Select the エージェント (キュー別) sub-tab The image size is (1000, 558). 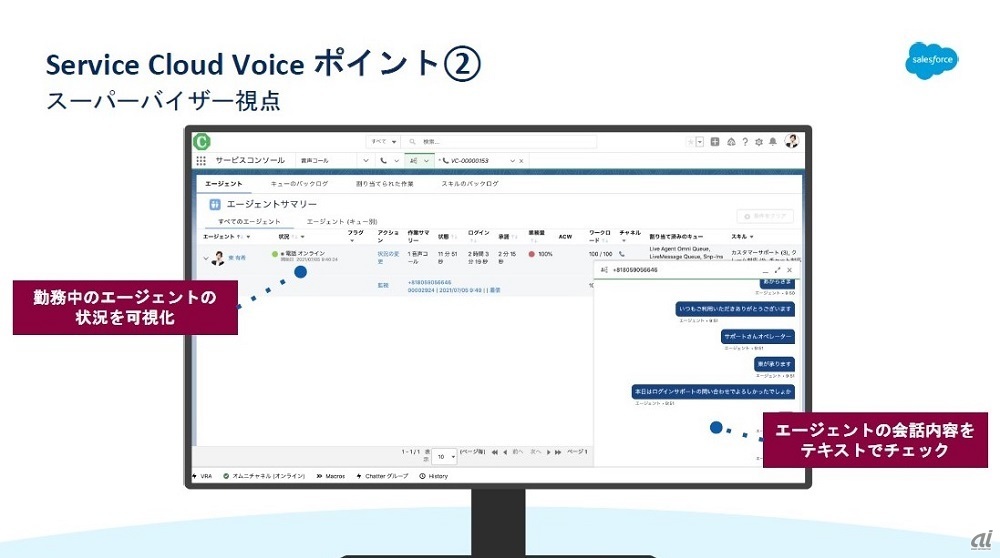(x=342, y=221)
